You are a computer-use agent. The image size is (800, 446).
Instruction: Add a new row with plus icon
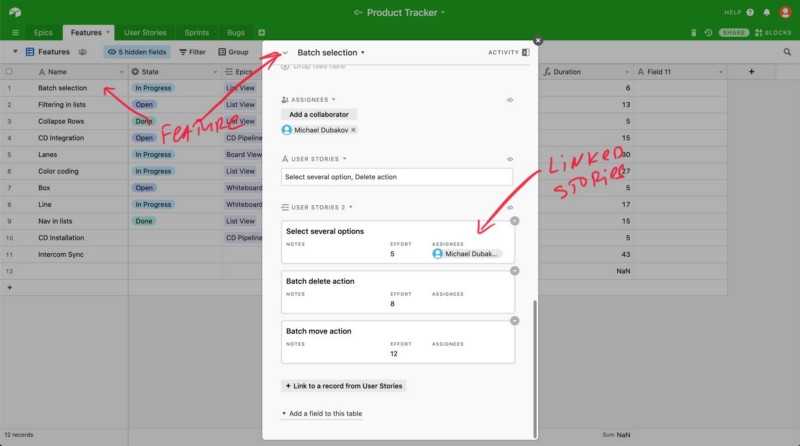[9, 288]
